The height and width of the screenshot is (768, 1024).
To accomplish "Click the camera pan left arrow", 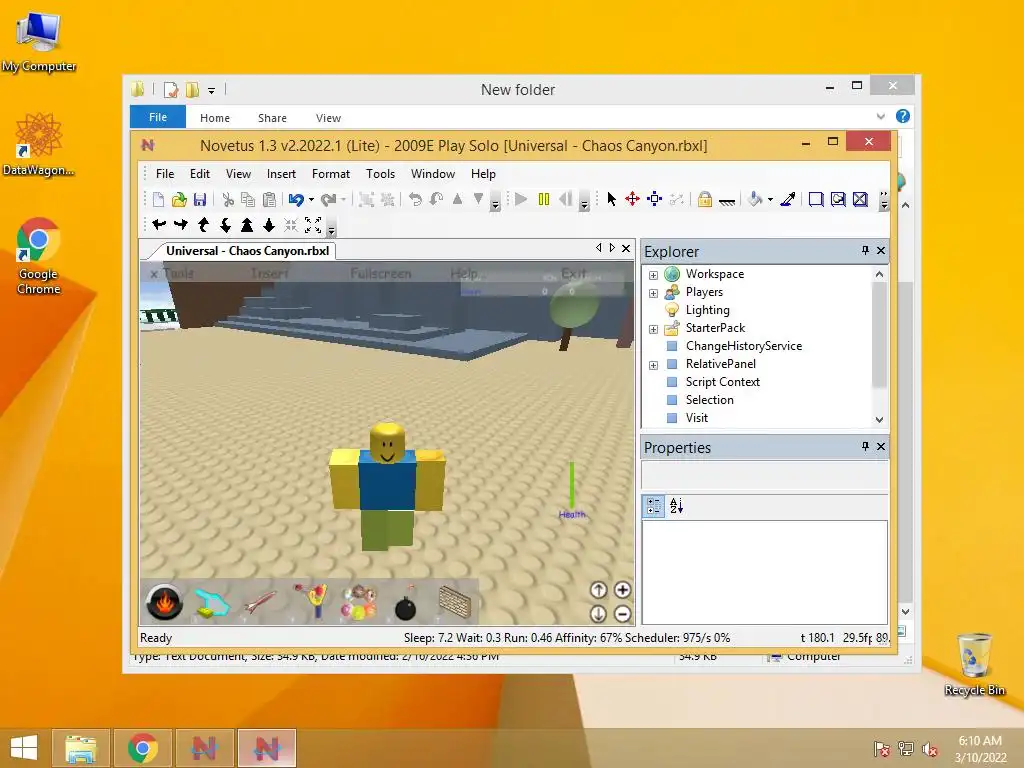I will [x=159, y=225].
